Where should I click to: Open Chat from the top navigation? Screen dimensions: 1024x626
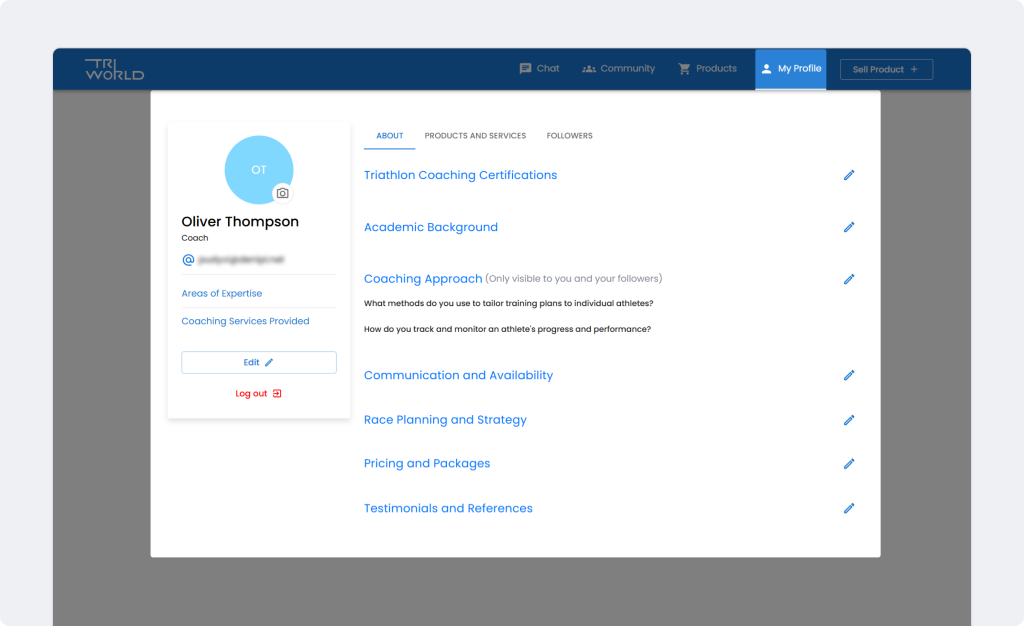point(539,69)
